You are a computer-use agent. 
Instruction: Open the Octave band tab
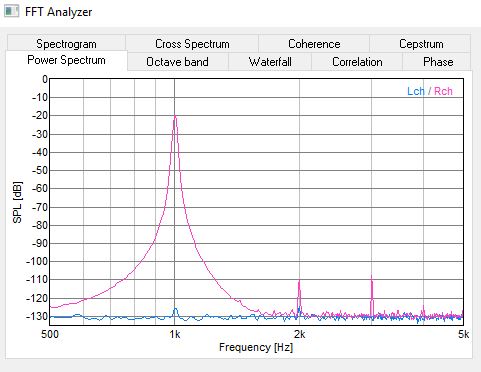(x=177, y=62)
